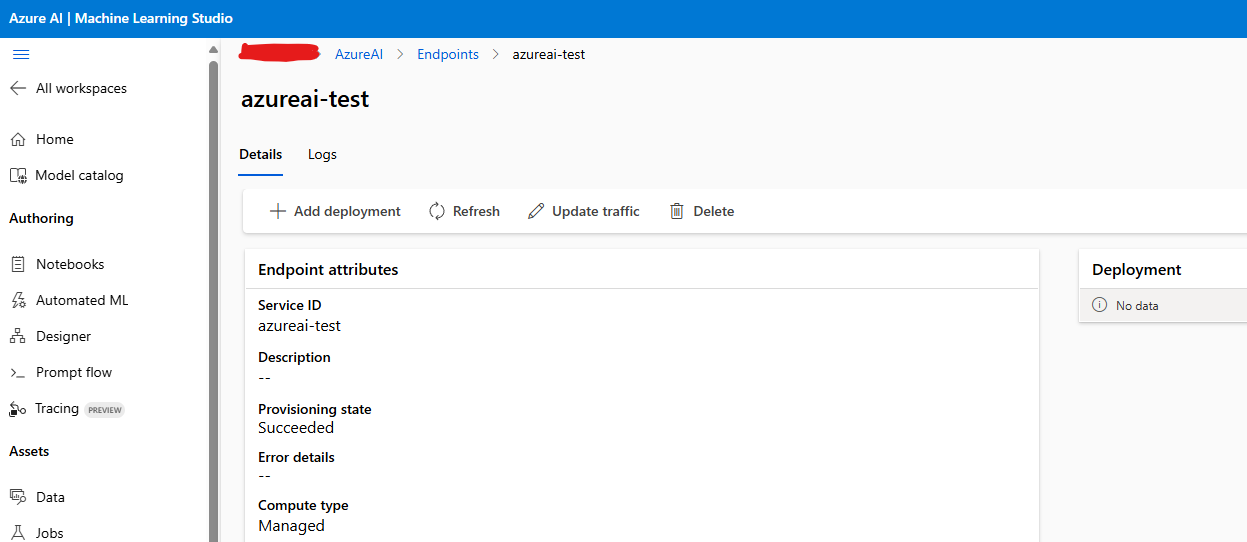Viewport: 1247px width, 542px height.
Task: Click the Refresh button label
Action: point(476,211)
